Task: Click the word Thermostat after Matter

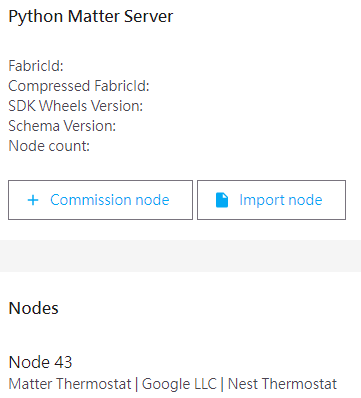Action: pyautogui.click(x=93, y=384)
